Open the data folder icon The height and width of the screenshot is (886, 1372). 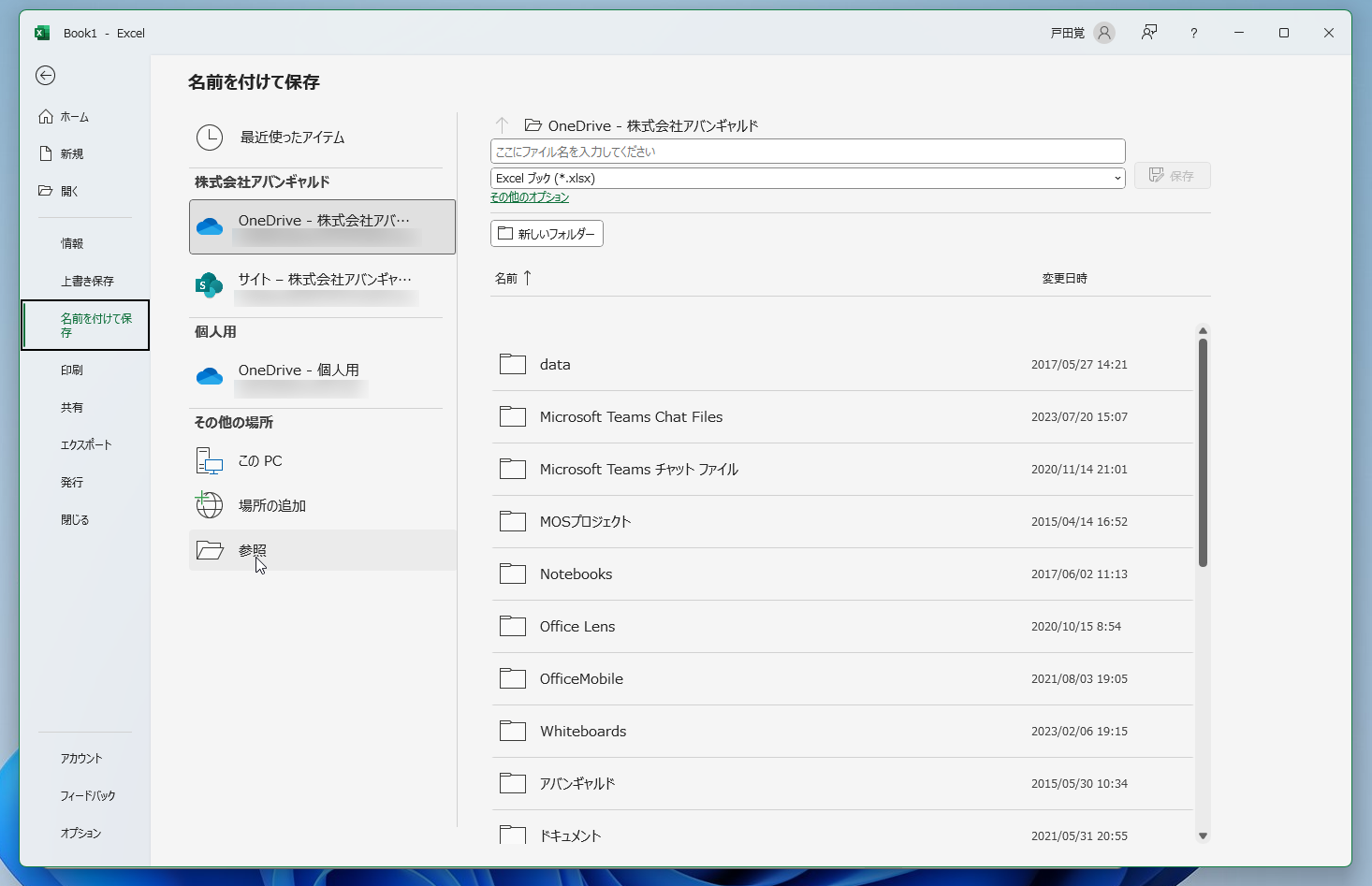tap(513, 364)
